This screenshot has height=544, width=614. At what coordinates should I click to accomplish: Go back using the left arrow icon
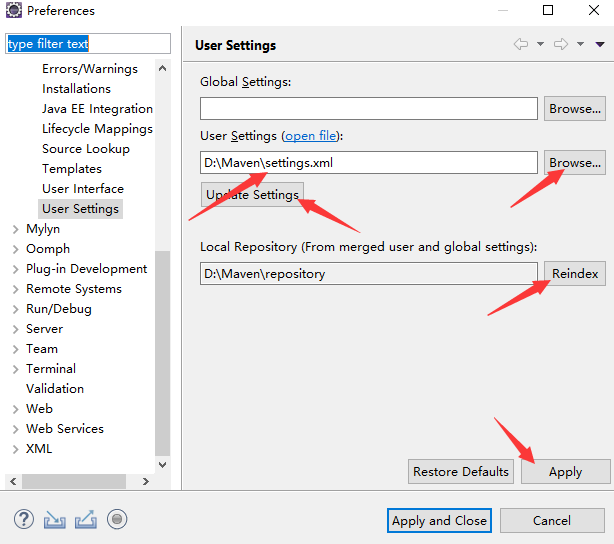coord(521,44)
